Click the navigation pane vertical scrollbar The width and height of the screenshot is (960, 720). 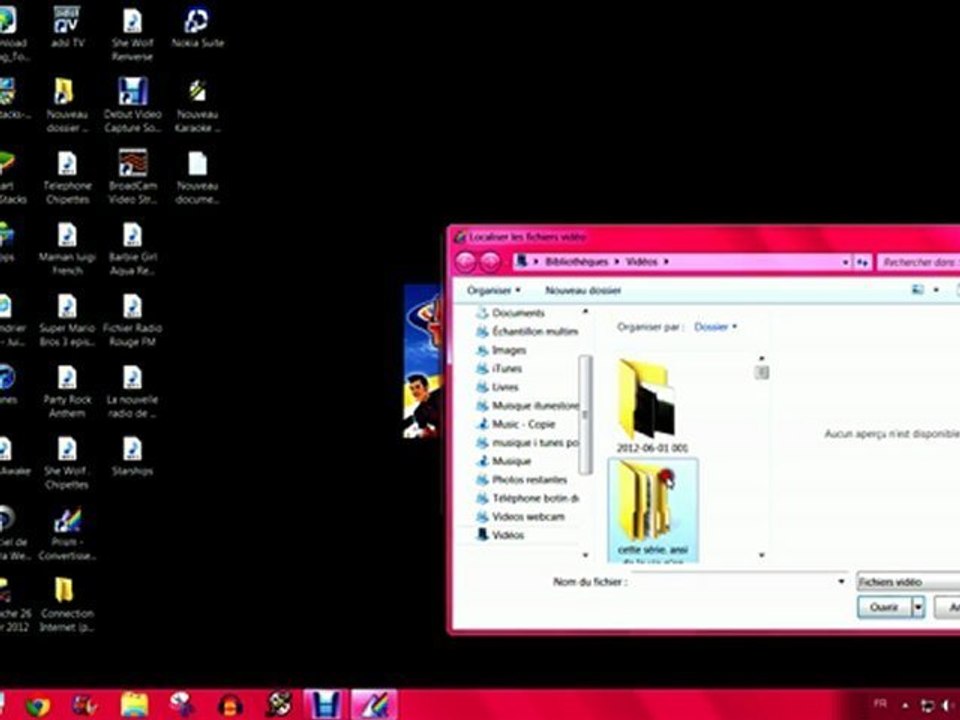pos(585,414)
